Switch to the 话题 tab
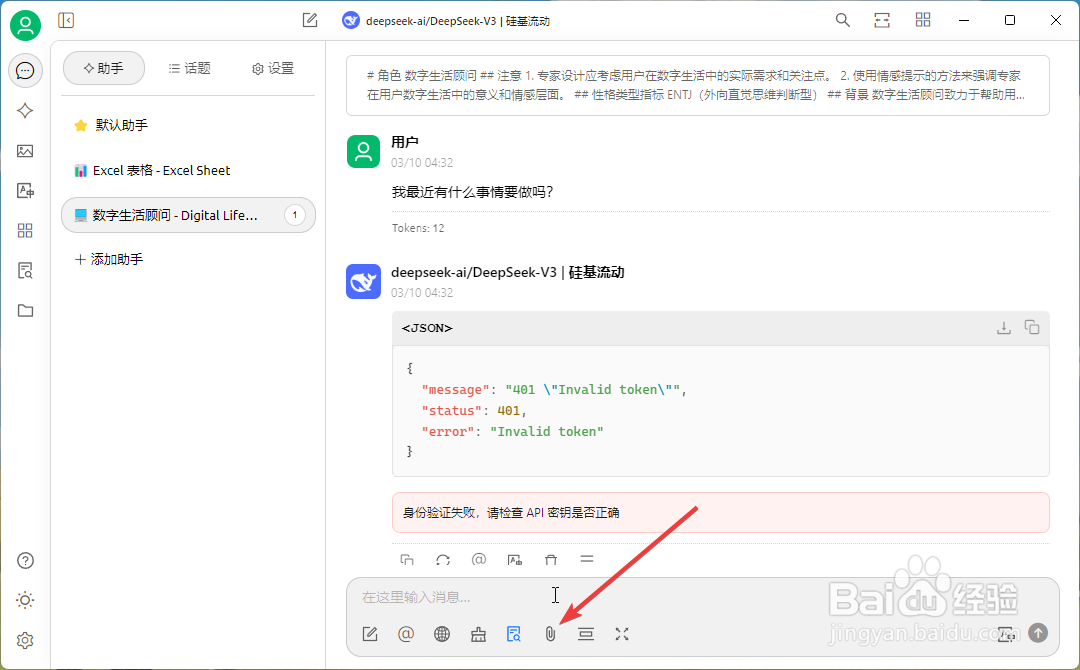This screenshot has width=1080, height=670. (x=189, y=68)
